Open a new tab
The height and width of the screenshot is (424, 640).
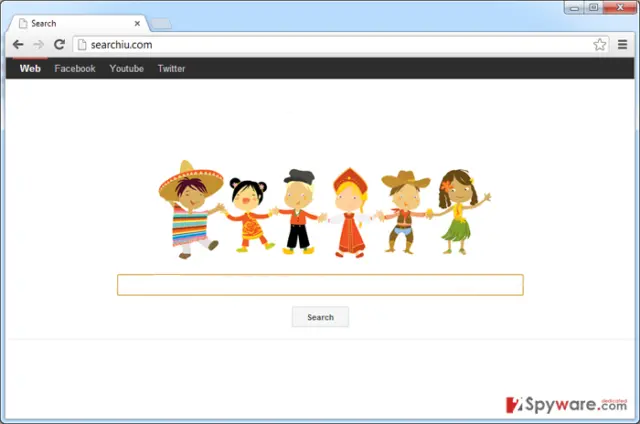pyautogui.click(x=161, y=24)
